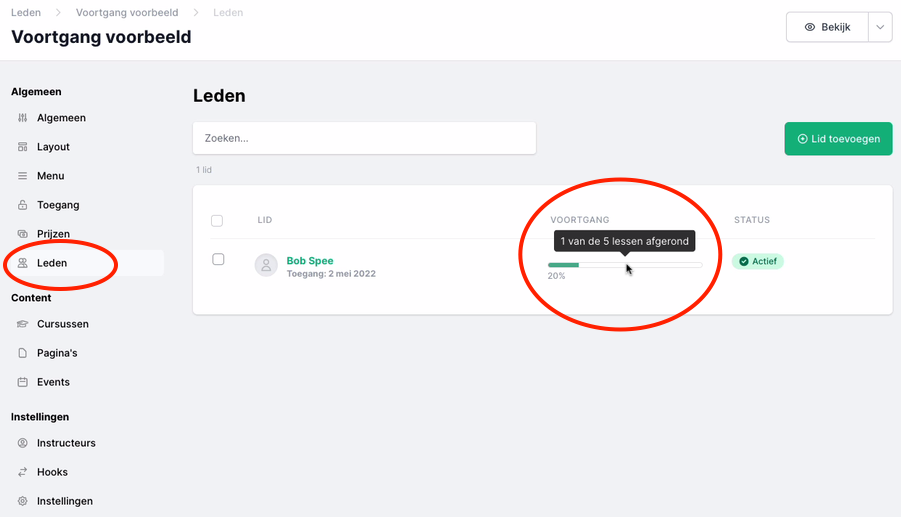
Task: Click Bob Spee's progress bar
Action: point(625,265)
